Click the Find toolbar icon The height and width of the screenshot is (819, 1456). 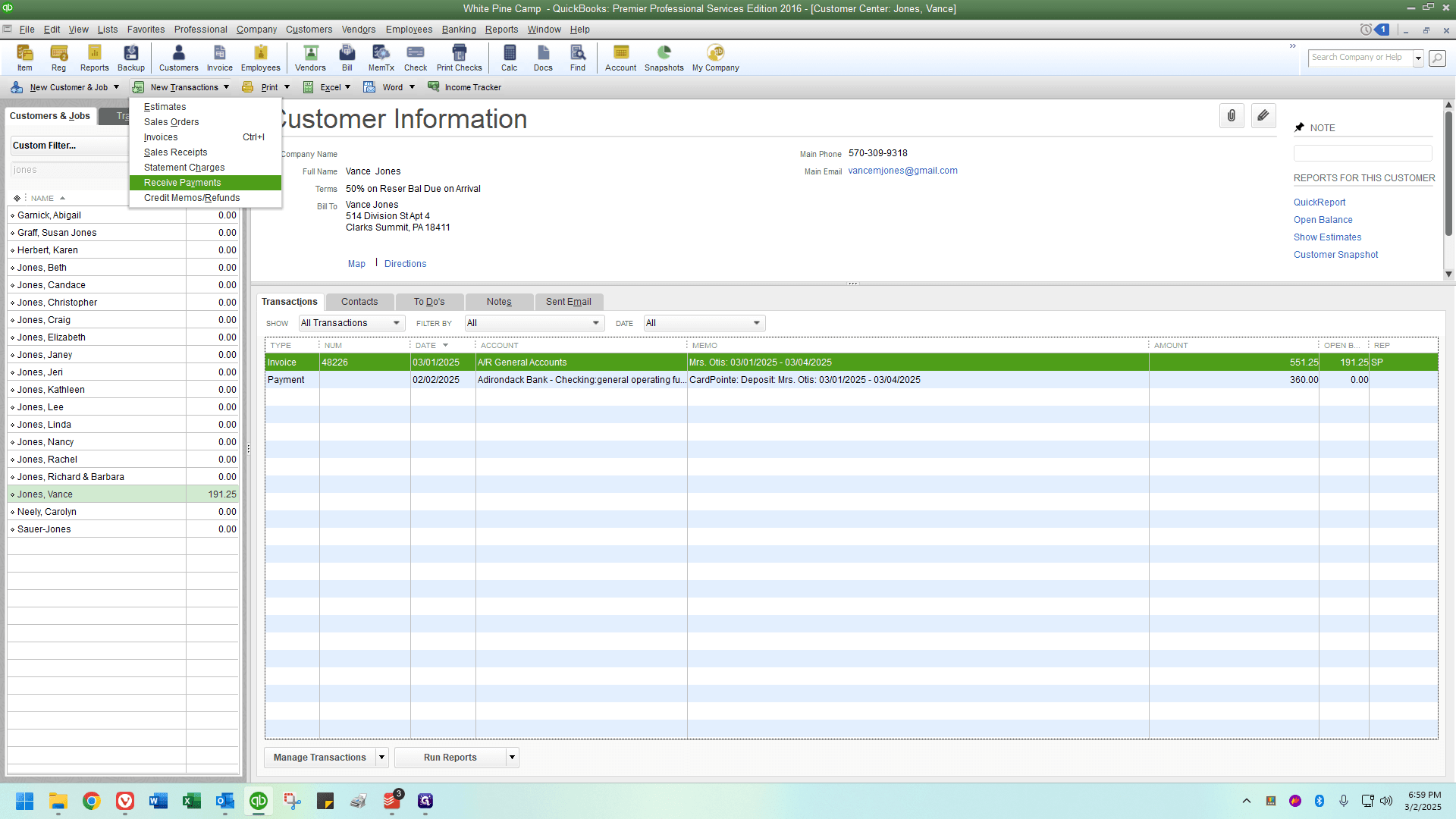click(x=578, y=58)
